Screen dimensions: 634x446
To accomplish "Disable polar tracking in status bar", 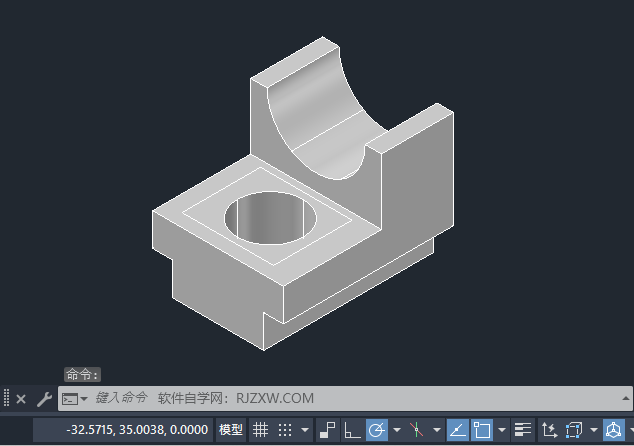I will [x=377, y=430].
